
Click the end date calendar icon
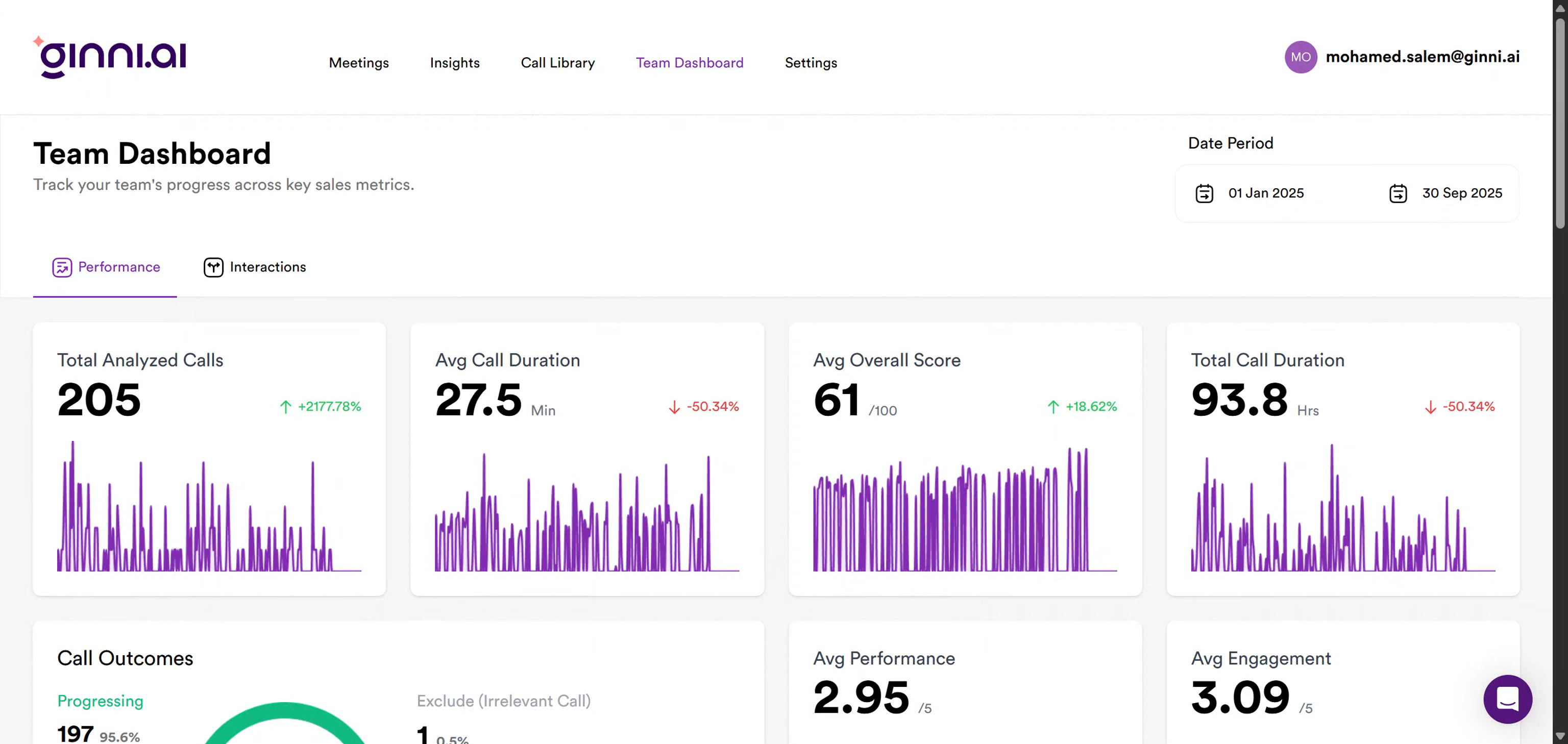(x=1398, y=193)
